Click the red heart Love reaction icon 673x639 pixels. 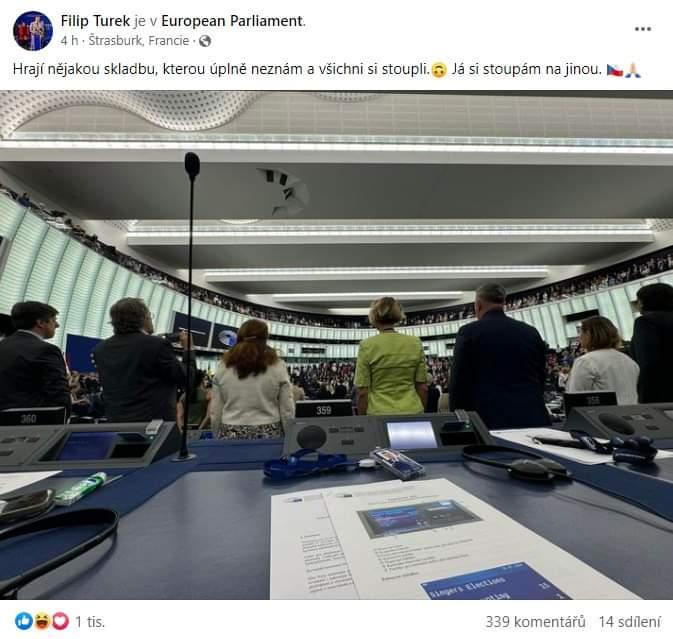tap(61, 621)
